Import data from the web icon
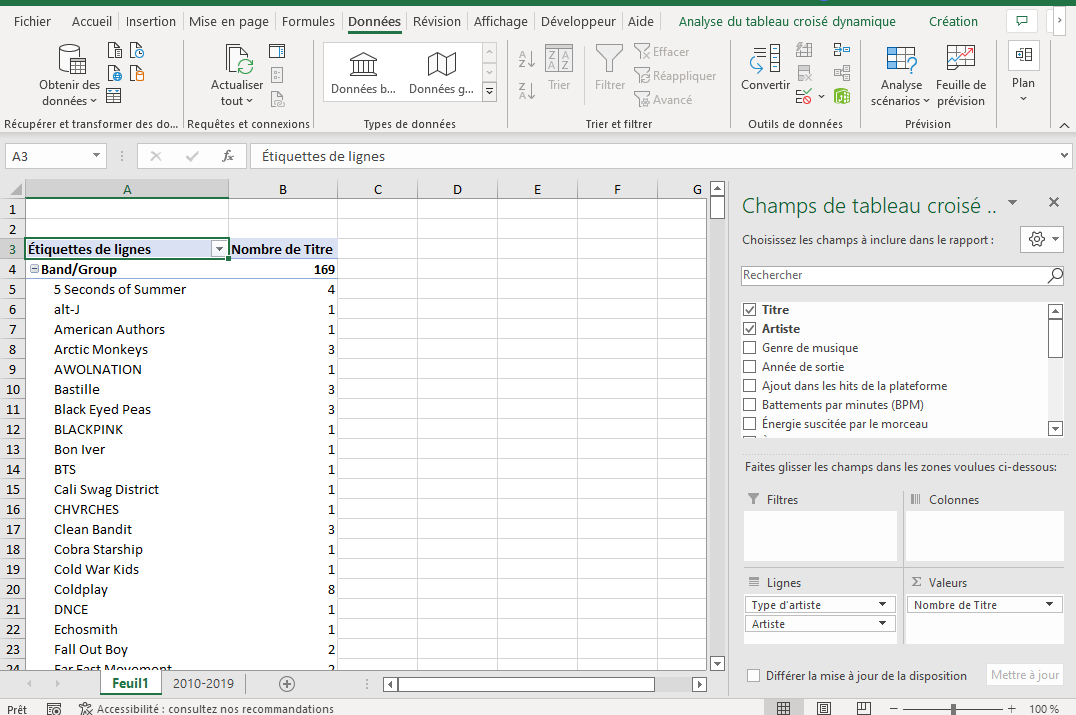 [x=115, y=73]
